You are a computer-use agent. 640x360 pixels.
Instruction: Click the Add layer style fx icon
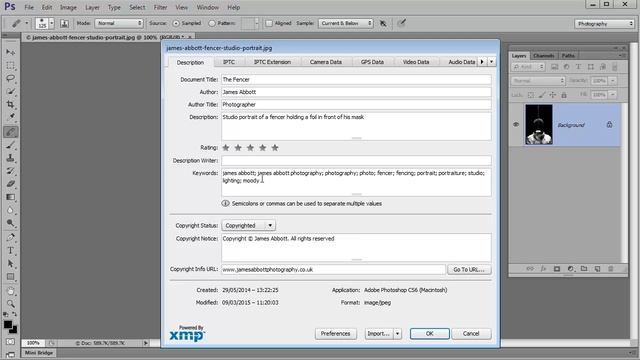tap(543, 269)
